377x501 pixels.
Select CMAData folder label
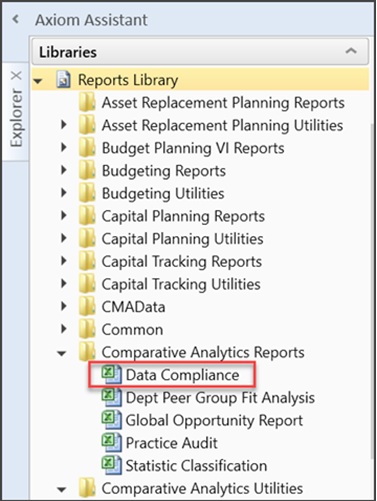(133, 307)
